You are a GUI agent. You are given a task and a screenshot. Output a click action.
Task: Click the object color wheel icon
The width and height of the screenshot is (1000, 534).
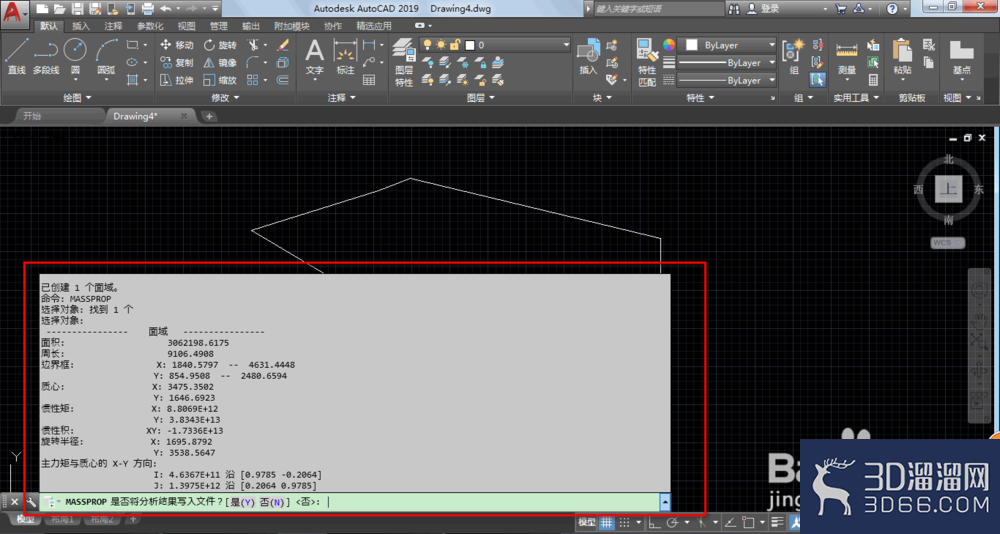(x=668, y=45)
